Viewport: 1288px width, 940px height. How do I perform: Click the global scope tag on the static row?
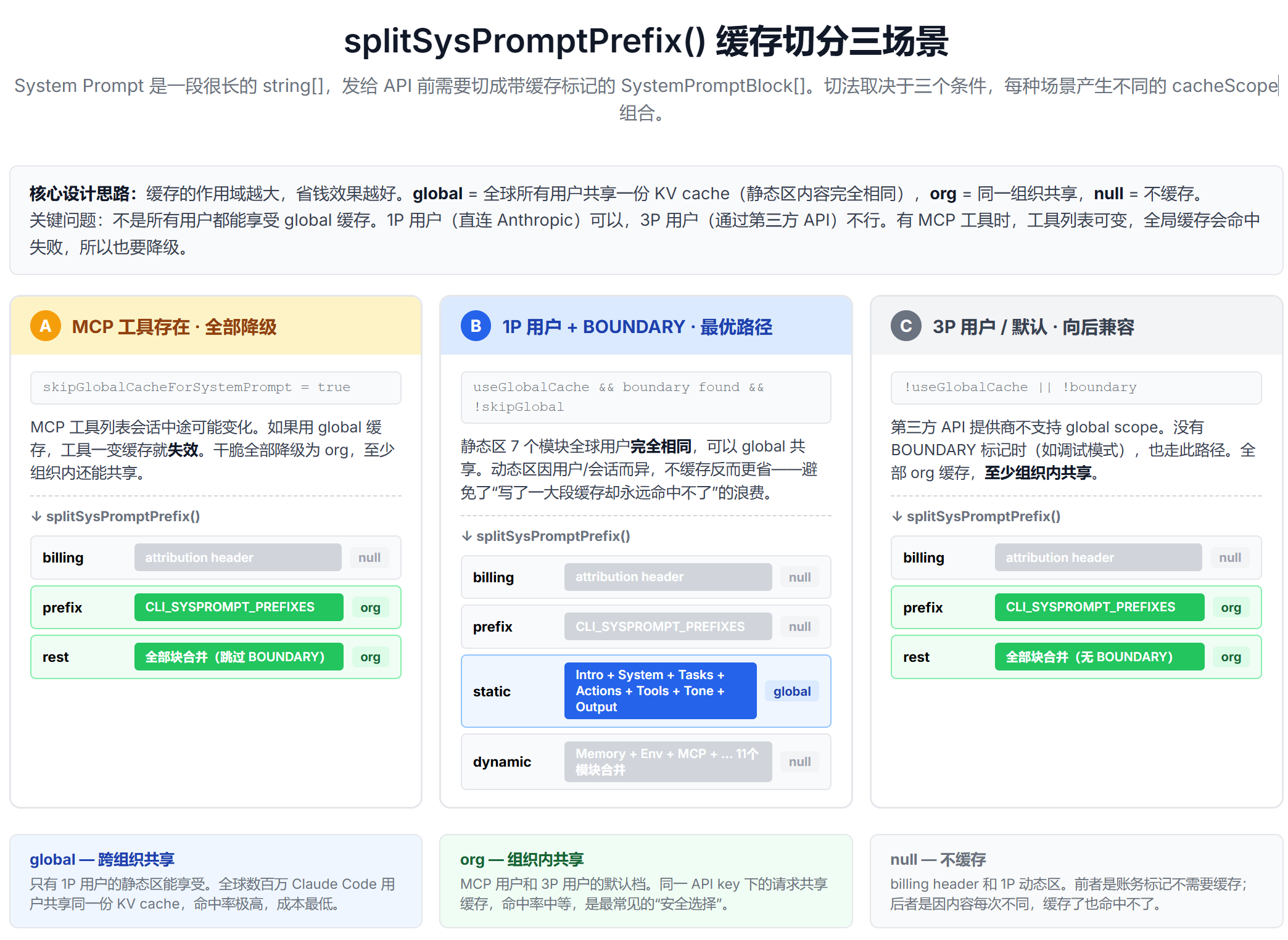click(x=792, y=691)
